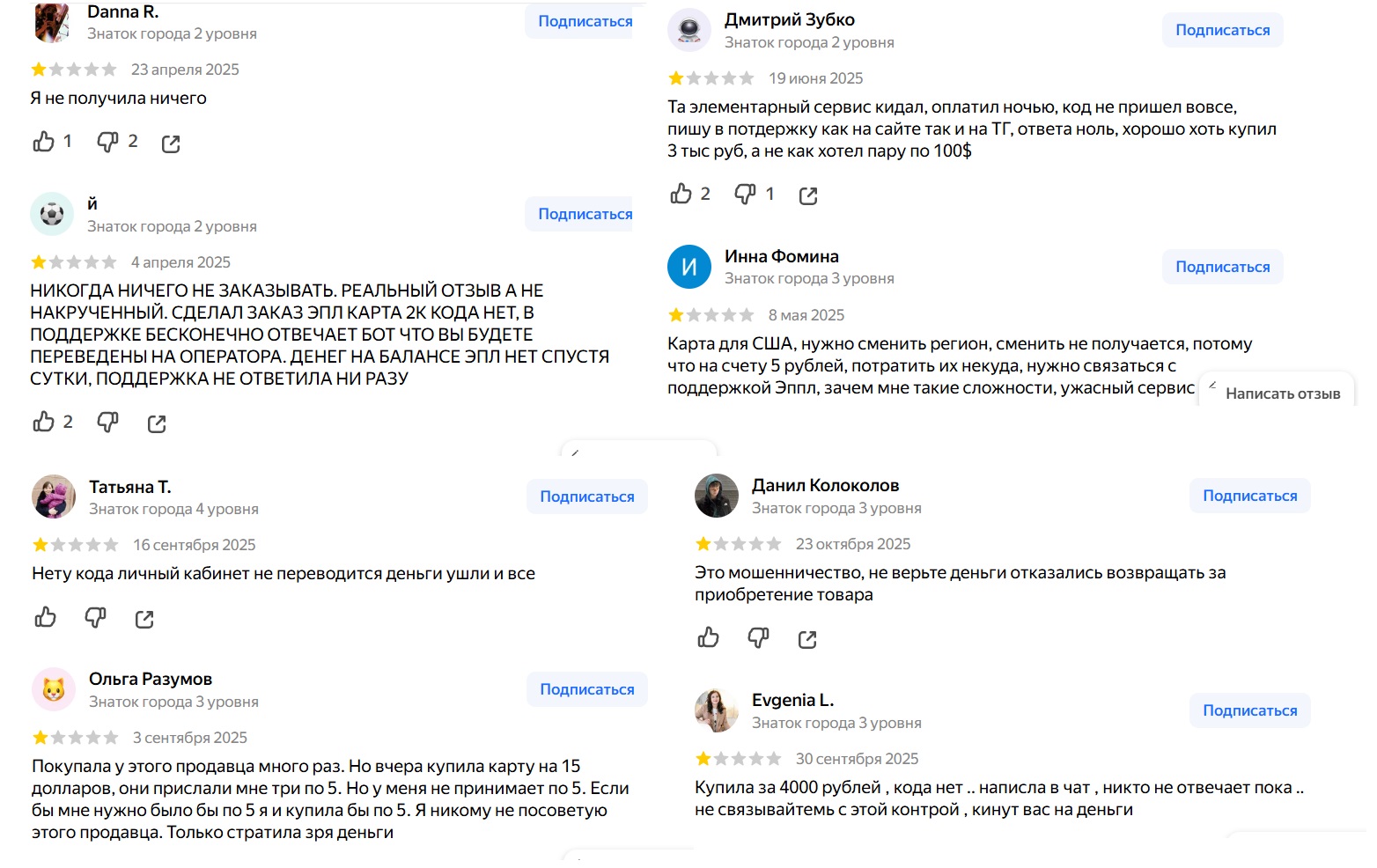Image resolution: width=1377 pixels, height=868 pixels.
Task: Dislike the review by Дмитрий Зубко
Action: [744, 195]
